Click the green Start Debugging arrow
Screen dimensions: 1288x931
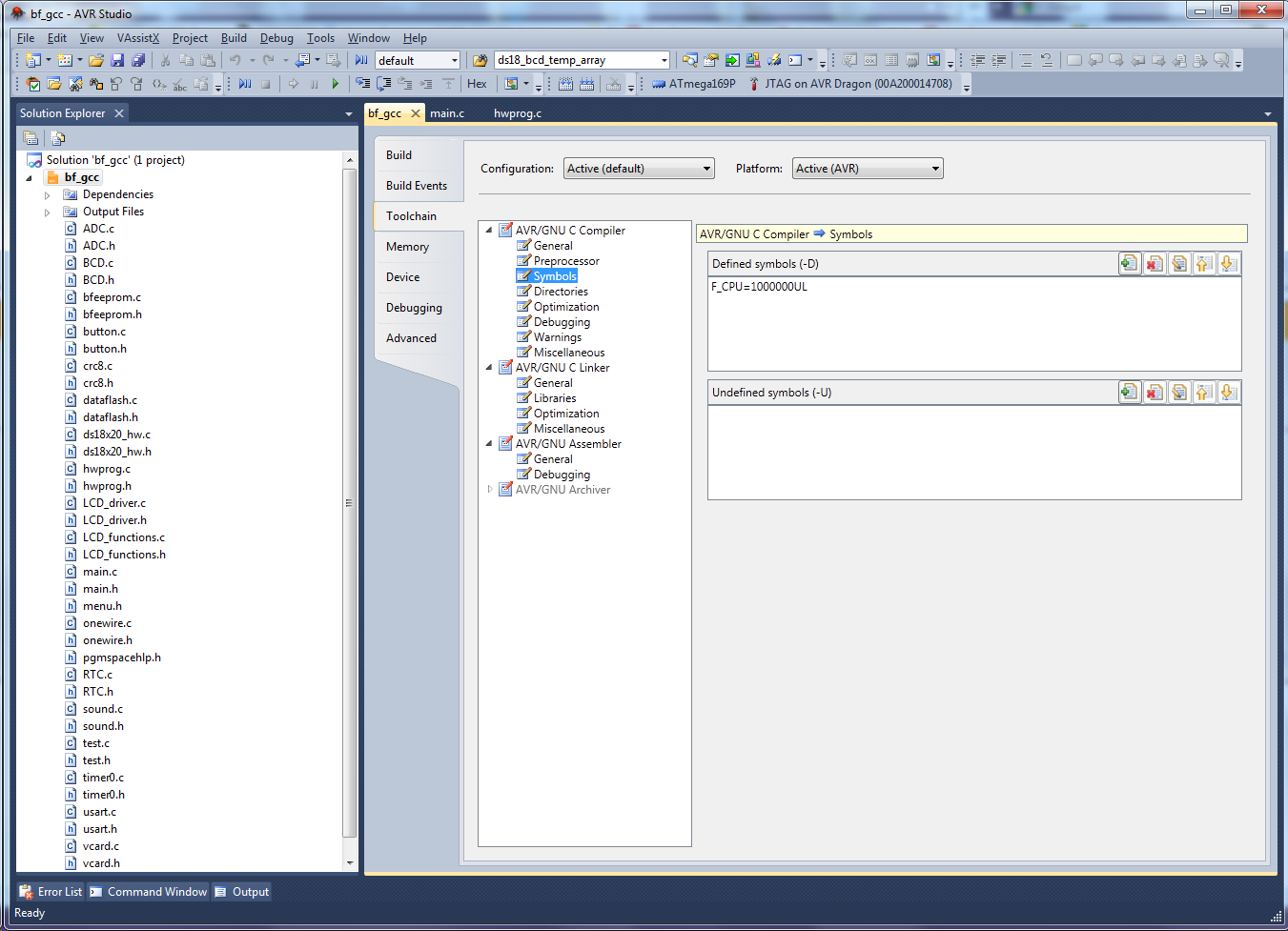click(x=336, y=84)
